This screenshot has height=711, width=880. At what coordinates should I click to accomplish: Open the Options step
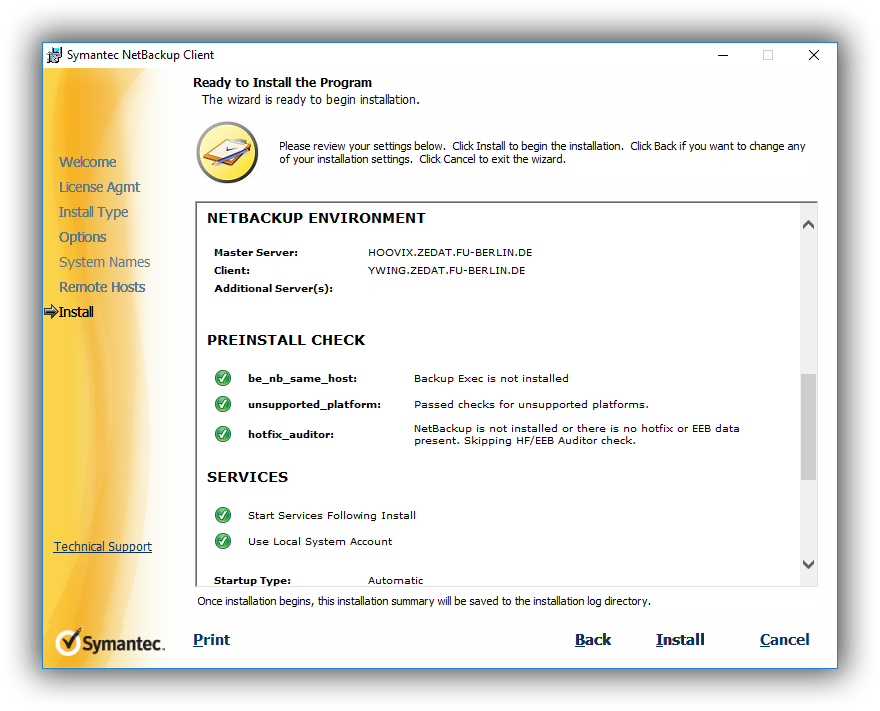(82, 237)
